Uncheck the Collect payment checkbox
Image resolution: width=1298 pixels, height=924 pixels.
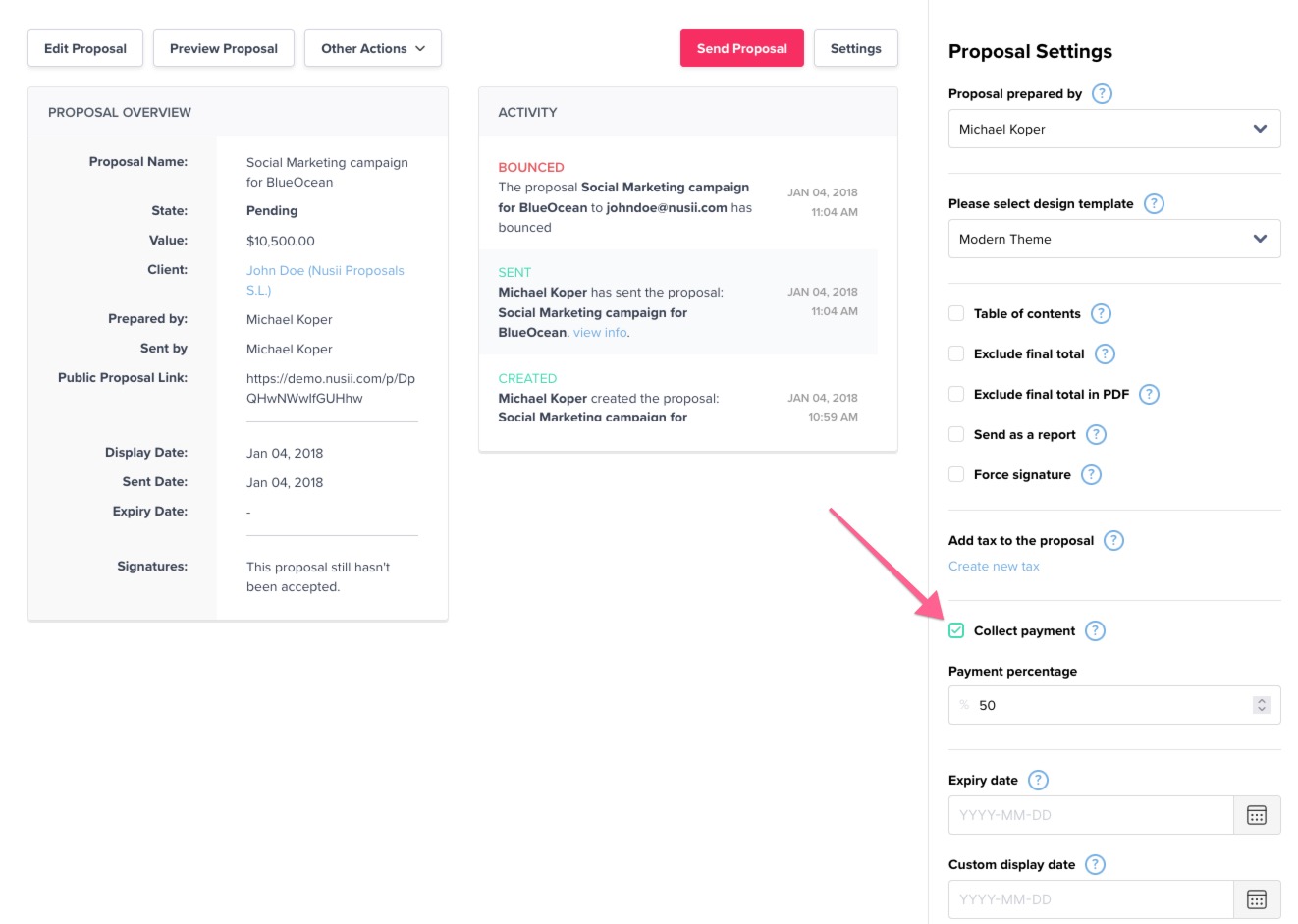pos(956,631)
